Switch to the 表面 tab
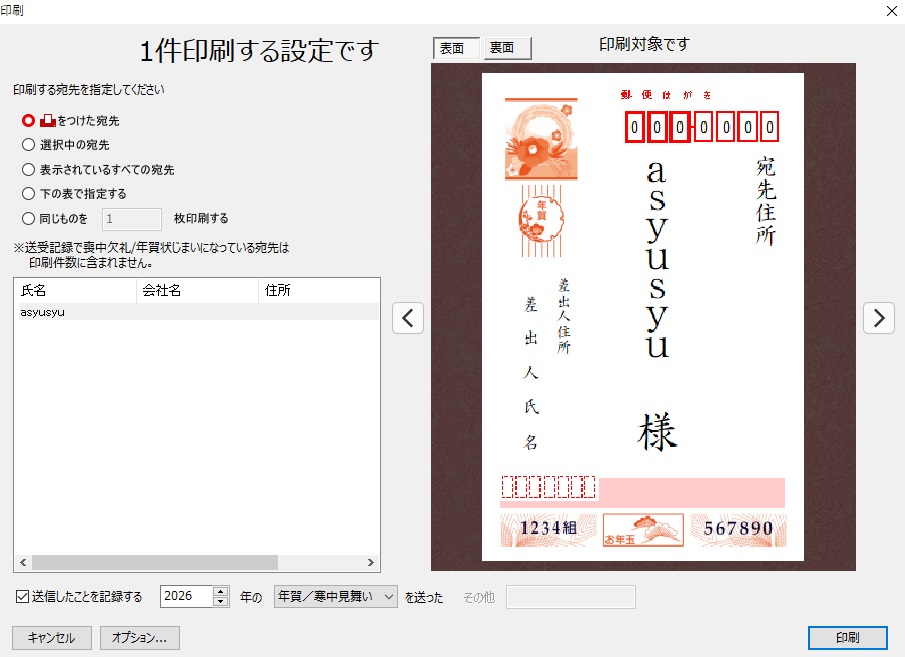Viewport: 905px width, 657px height. (x=455, y=48)
